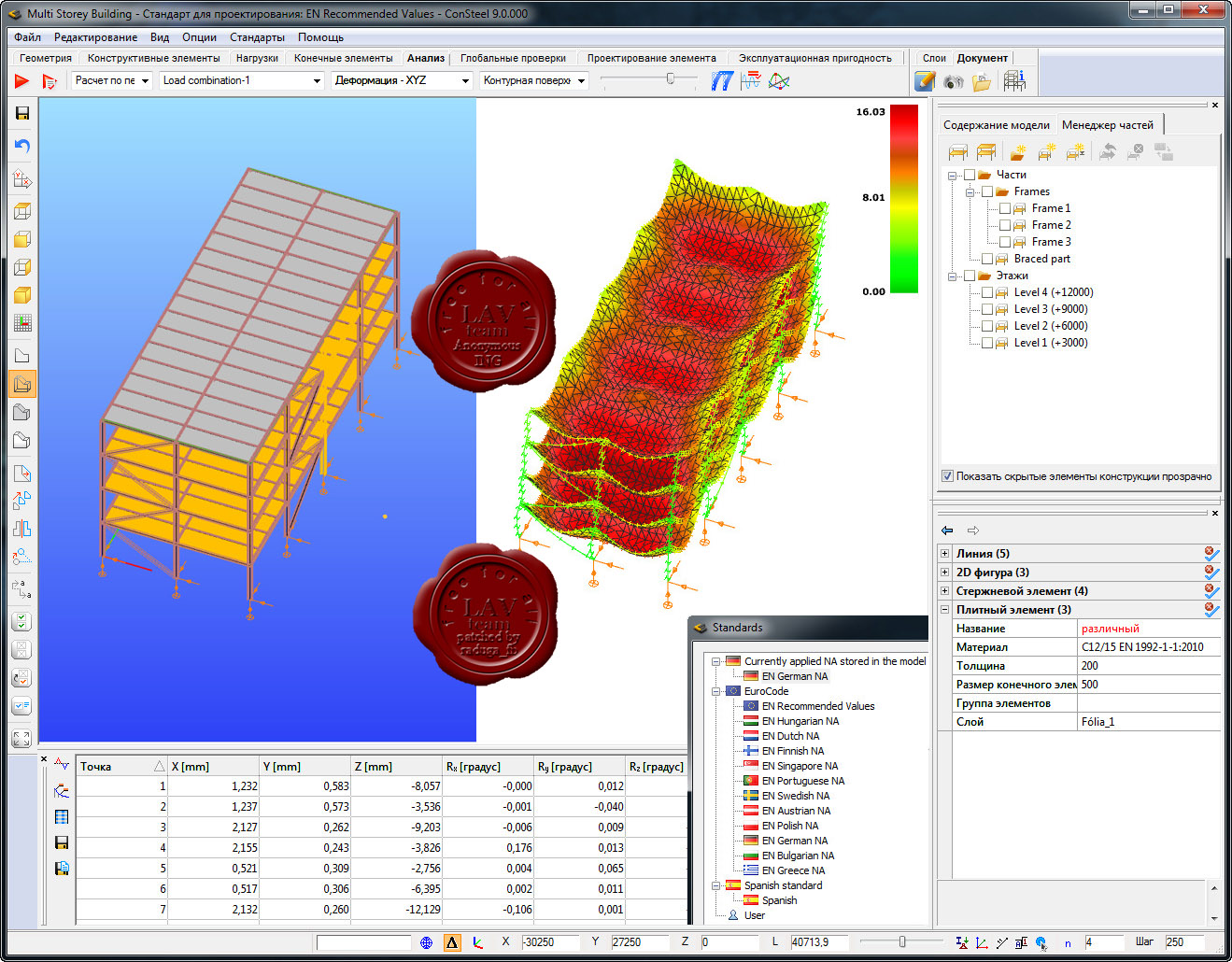Click the highlighted triangle snap icon in status bar
The height and width of the screenshot is (962, 1232).
452,942
